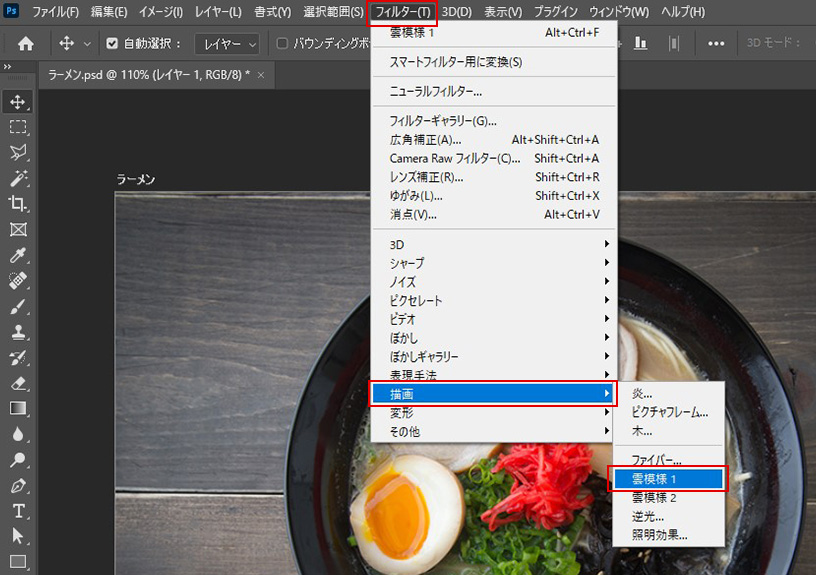Open the 編集(E) menu
Viewport: 816px width, 575px height.
[109, 11]
